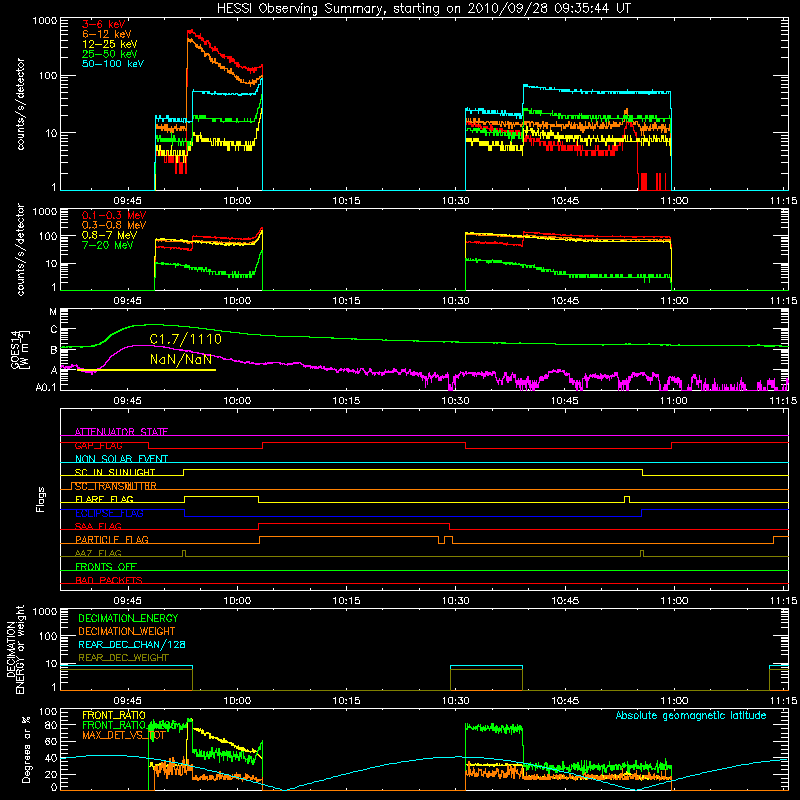800x800 pixels.
Task: Click the green FRONTS_OFF label
Action: (106, 566)
